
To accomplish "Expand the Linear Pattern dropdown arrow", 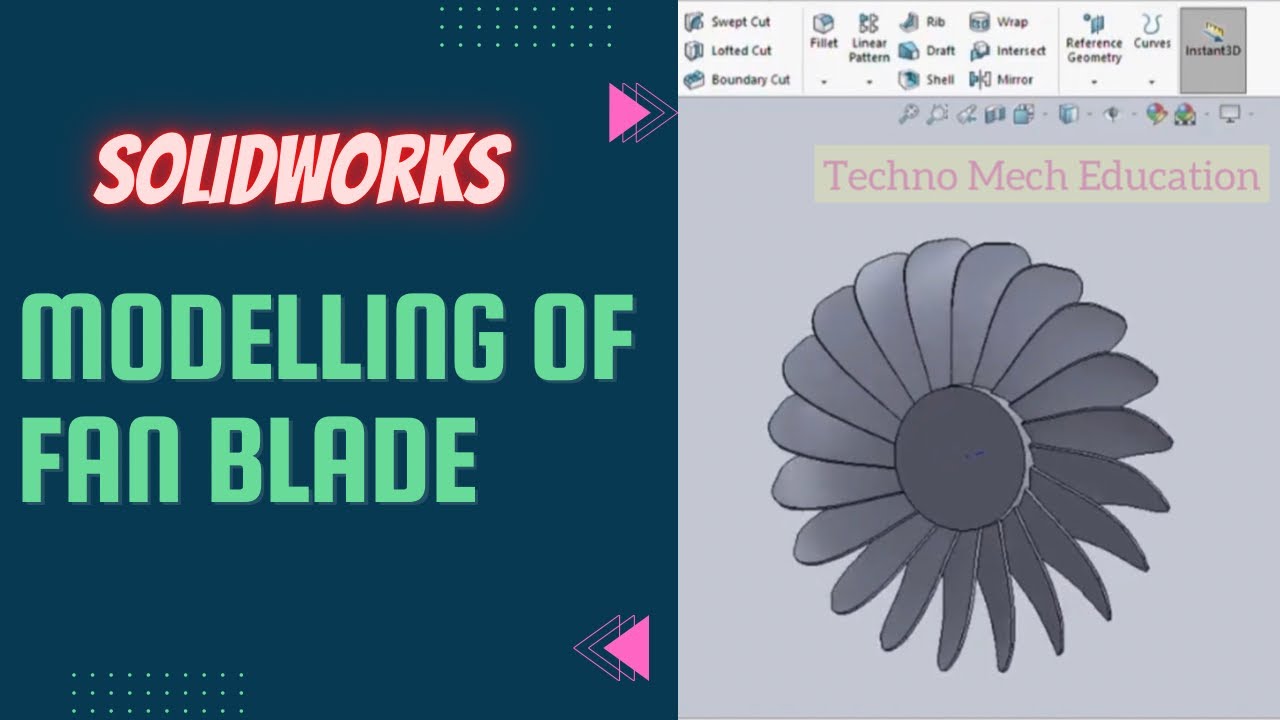I will click(869, 82).
